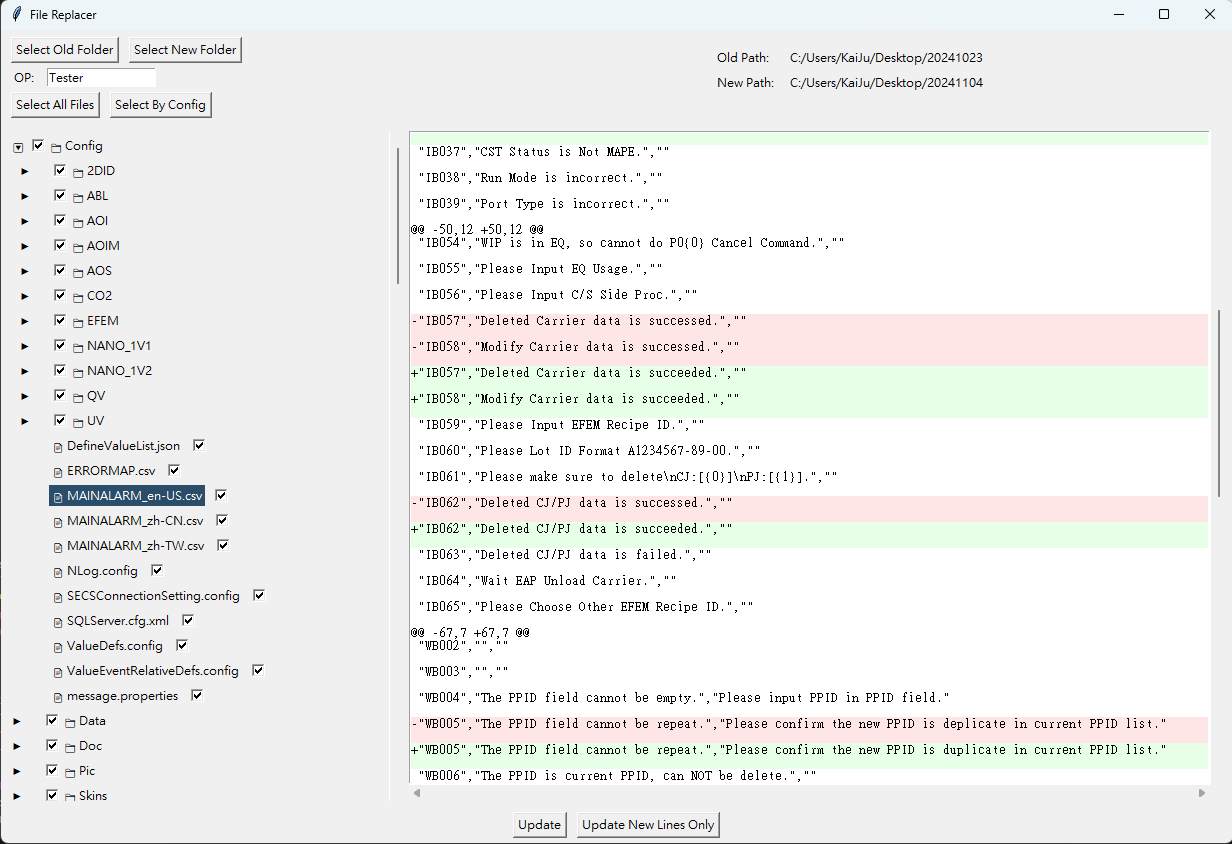Click the document icon beside message.properties

click(60, 695)
